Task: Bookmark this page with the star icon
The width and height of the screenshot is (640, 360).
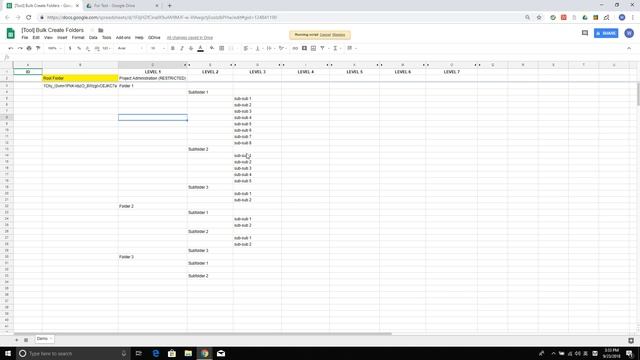Action: 539,18
